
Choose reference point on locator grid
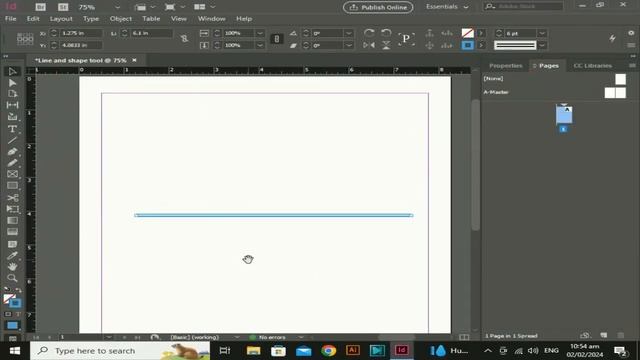click(x=25, y=39)
